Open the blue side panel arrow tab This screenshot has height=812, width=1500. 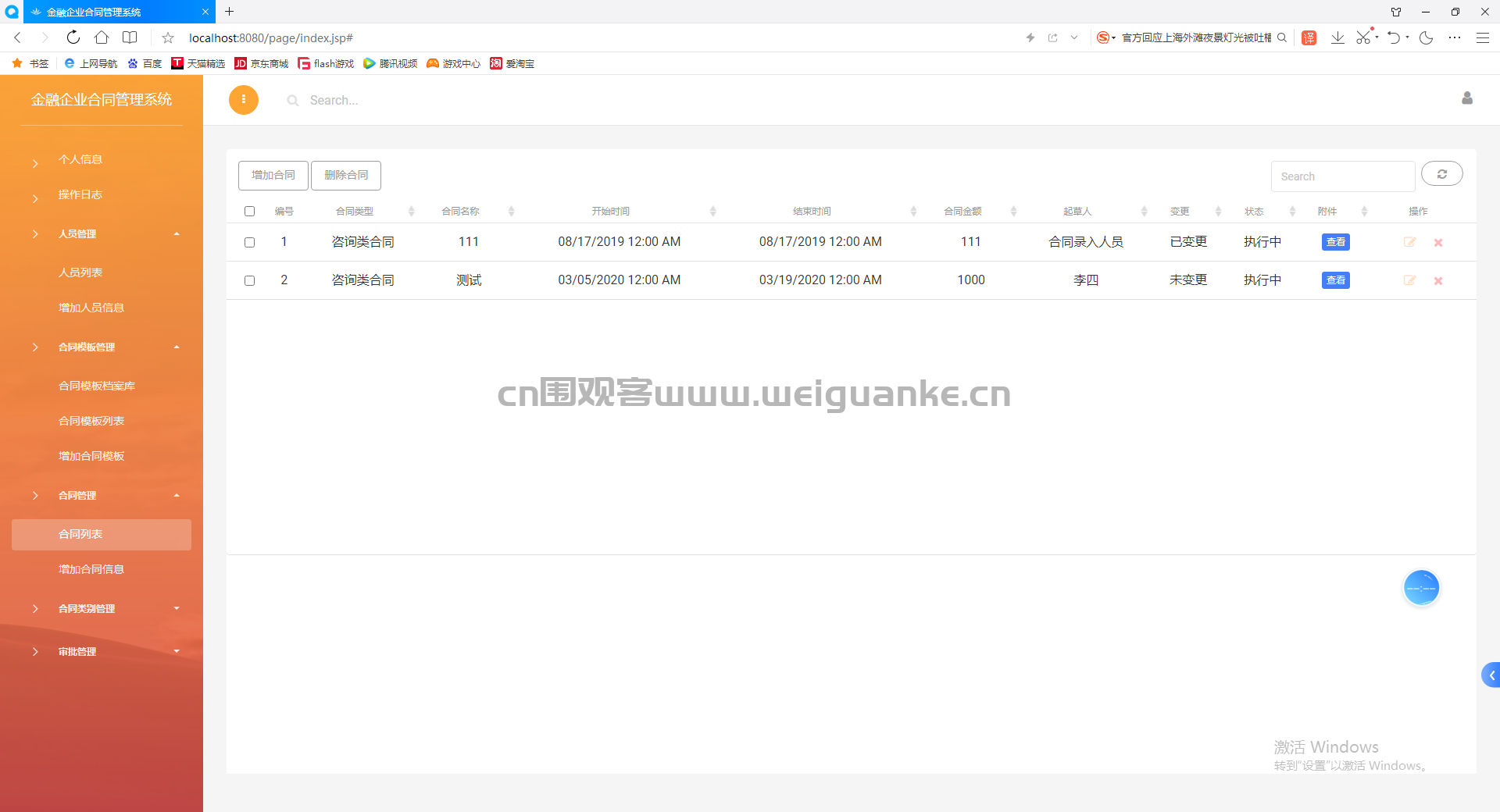point(1491,675)
